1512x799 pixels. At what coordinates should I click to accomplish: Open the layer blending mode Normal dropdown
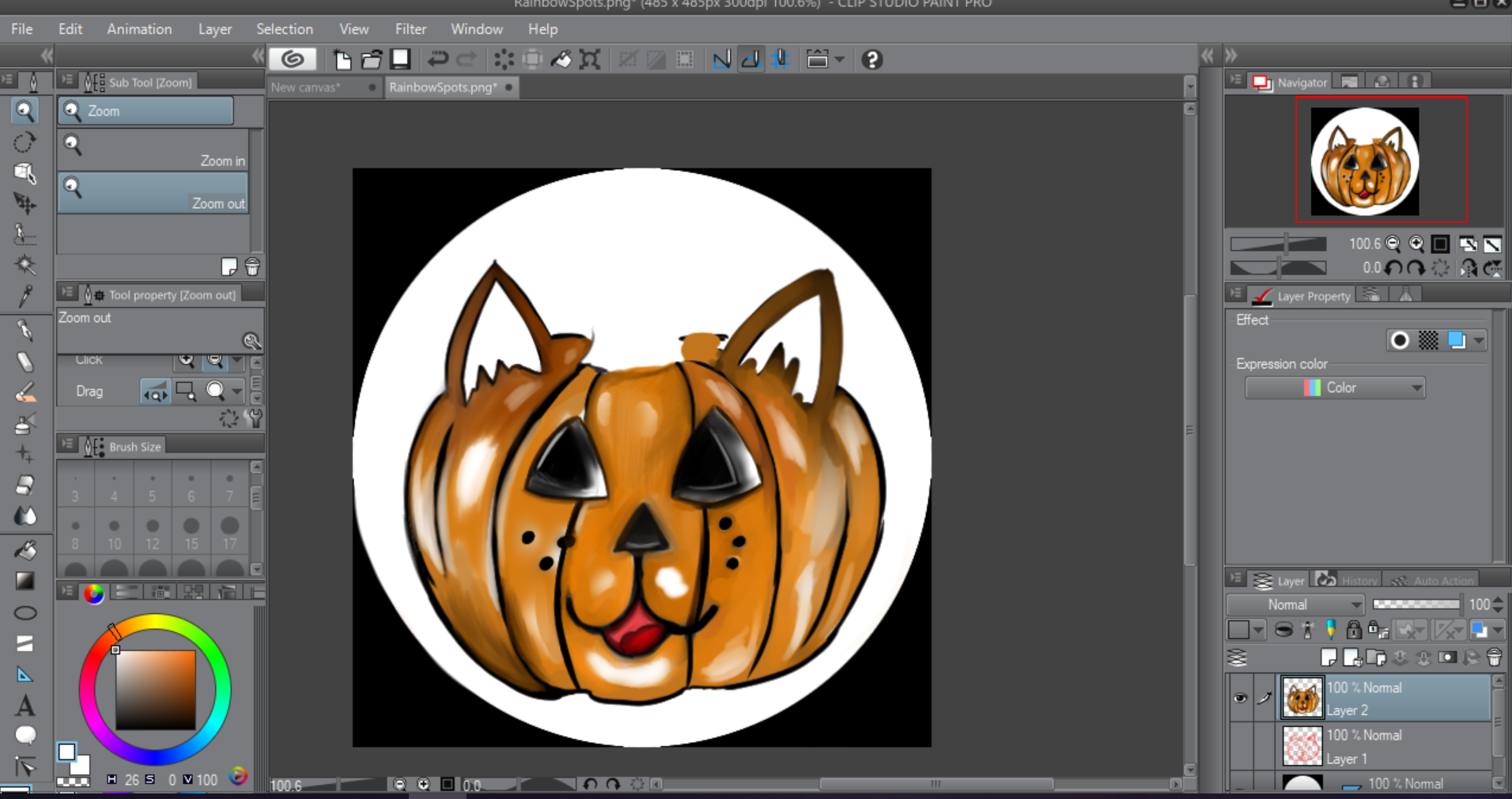pyautogui.click(x=1295, y=605)
